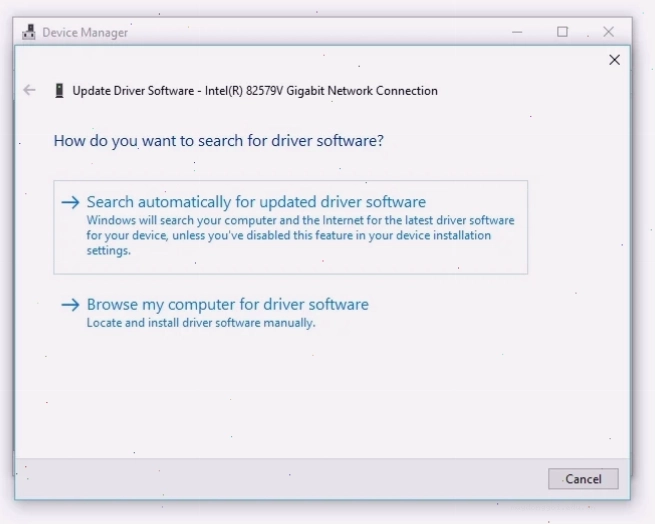Click the 'How do you want to search' heading
This screenshot has height=524, width=655.
tap(218, 141)
